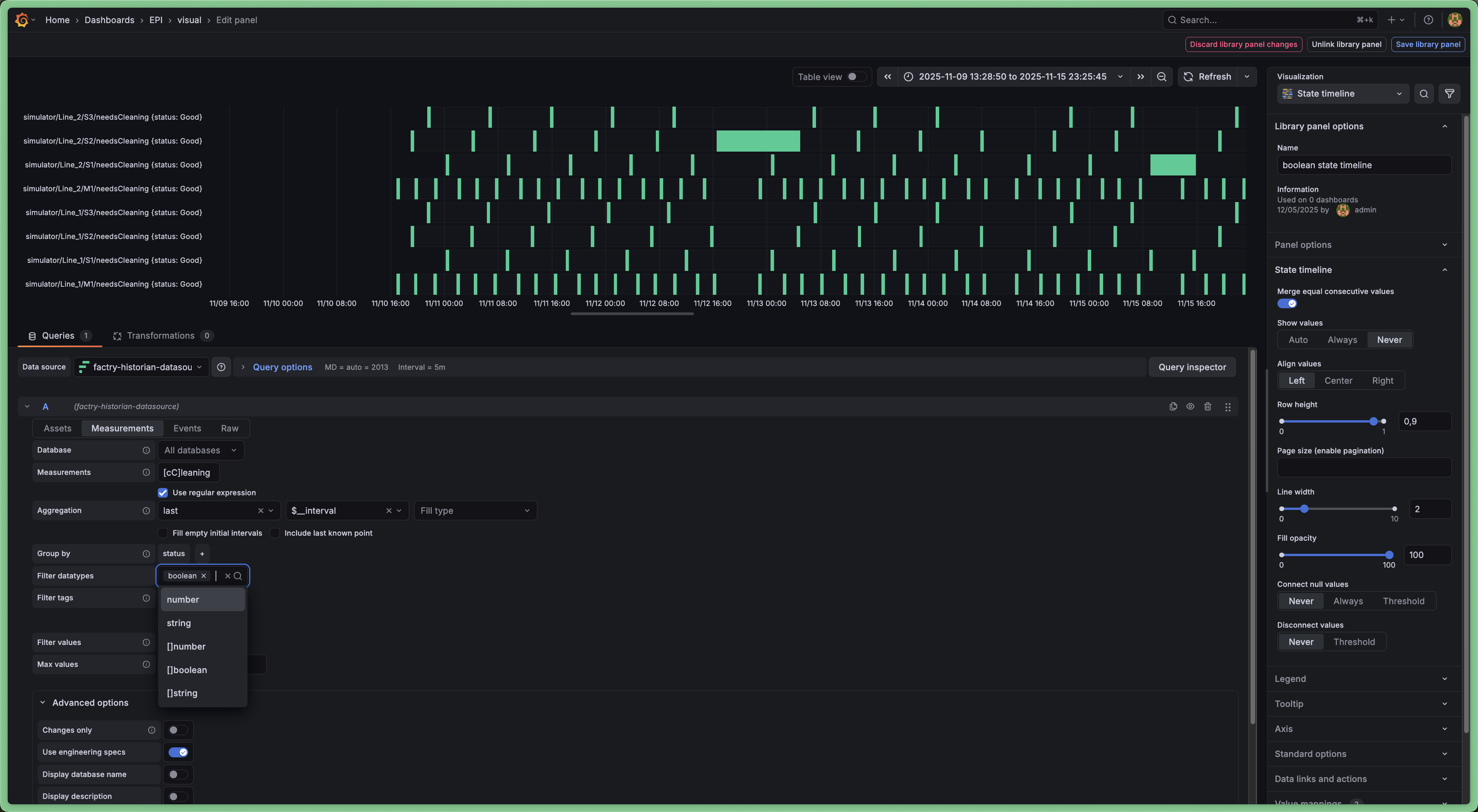Open the data source help icon

tap(221, 367)
